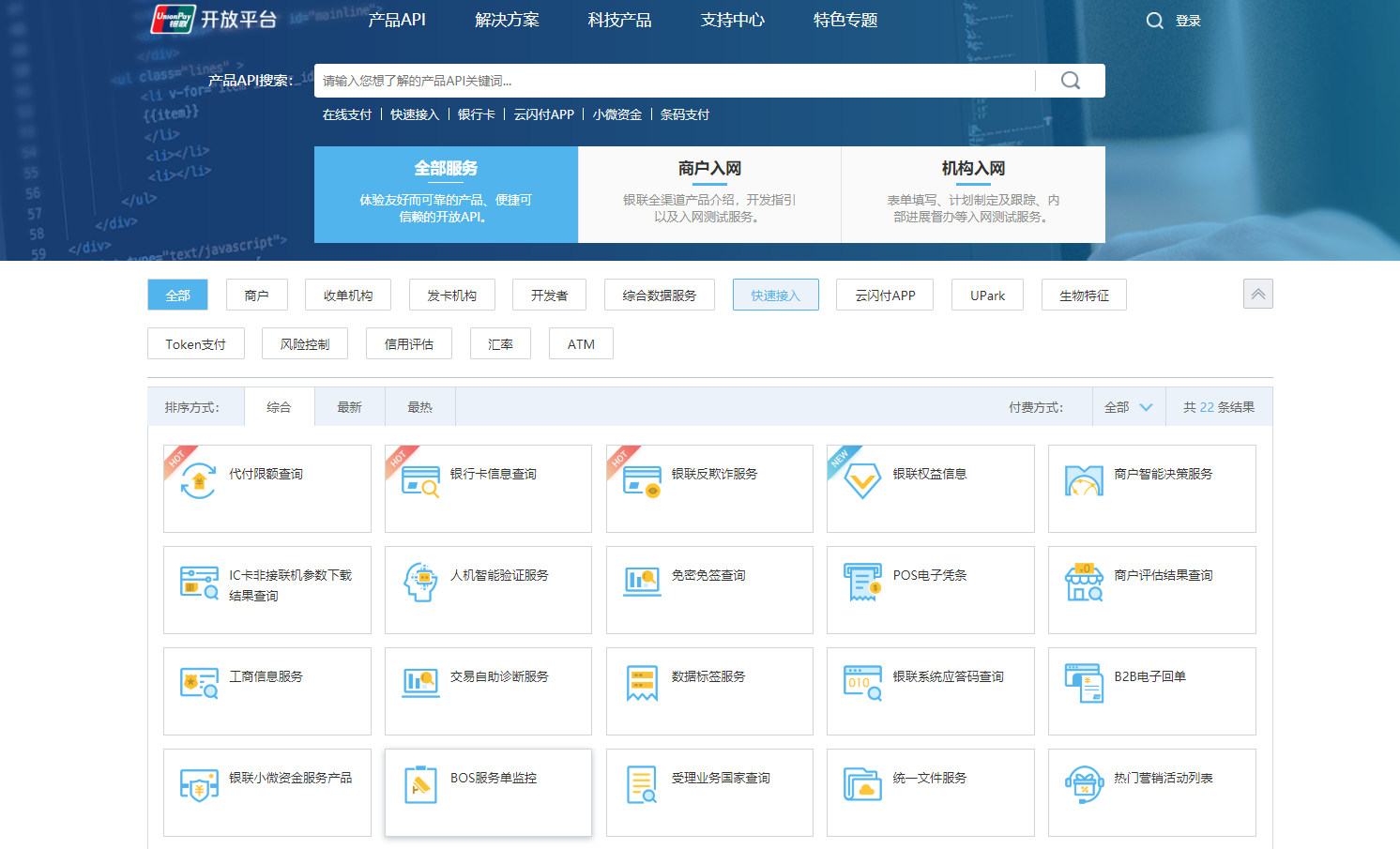Open the 付费方式 全部 dropdown

[x=1129, y=407]
